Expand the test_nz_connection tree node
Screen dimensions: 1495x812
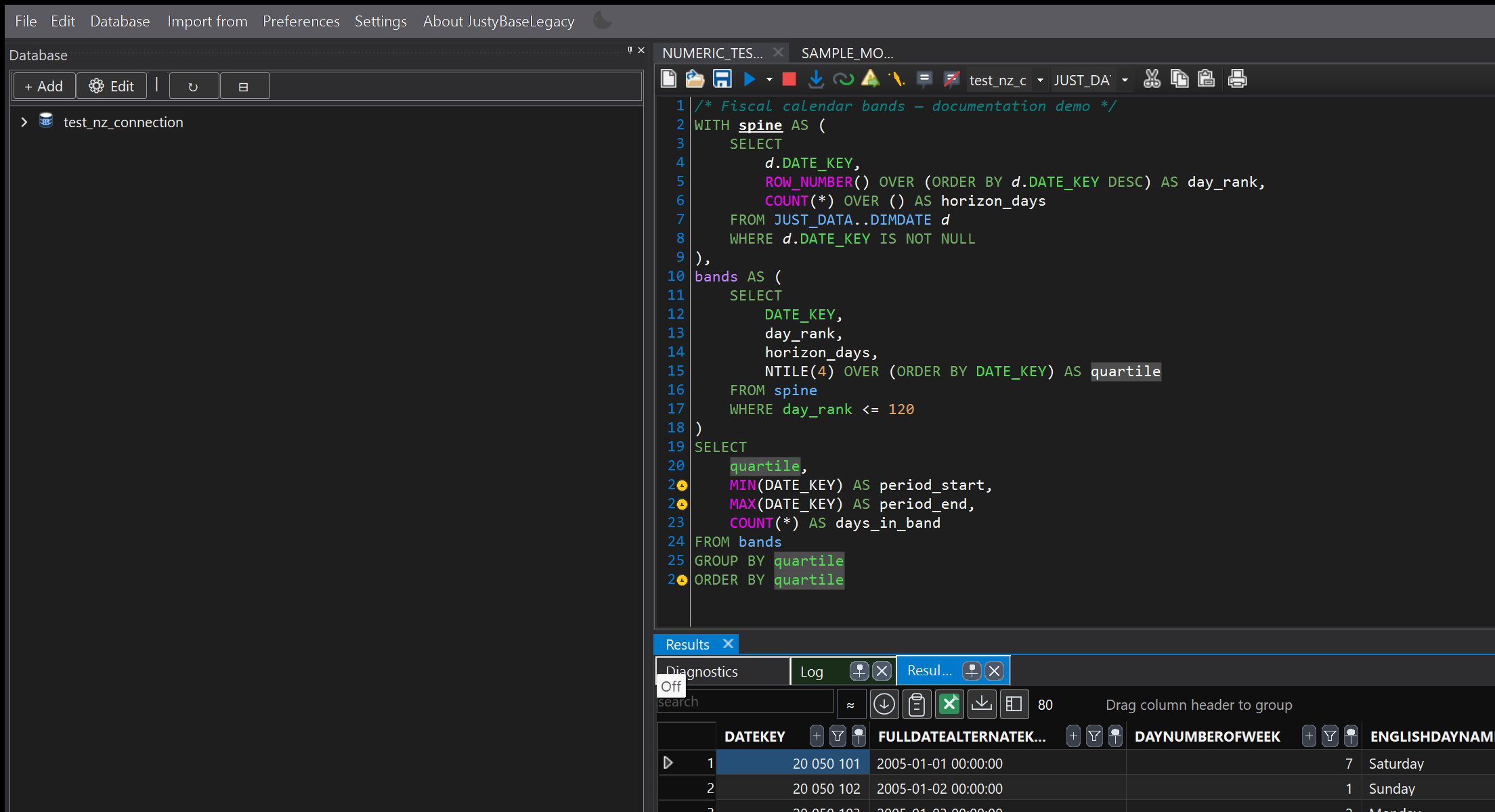click(x=24, y=122)
